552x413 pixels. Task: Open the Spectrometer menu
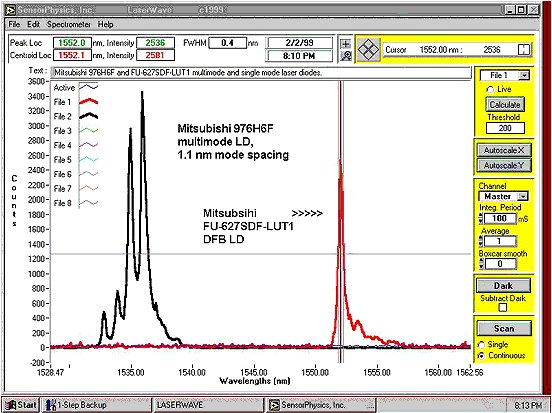coord(69,24)
